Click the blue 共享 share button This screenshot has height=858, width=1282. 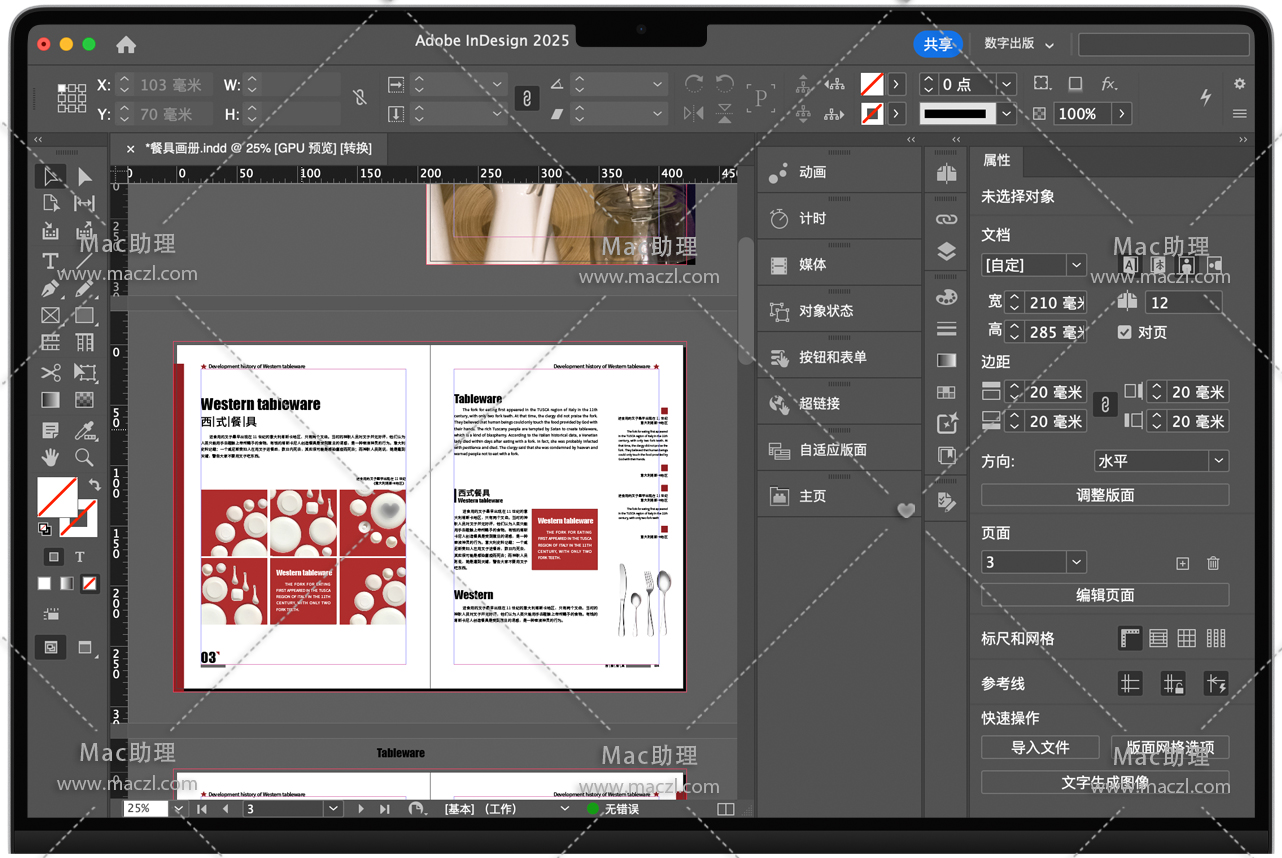(x=937, y=44)
